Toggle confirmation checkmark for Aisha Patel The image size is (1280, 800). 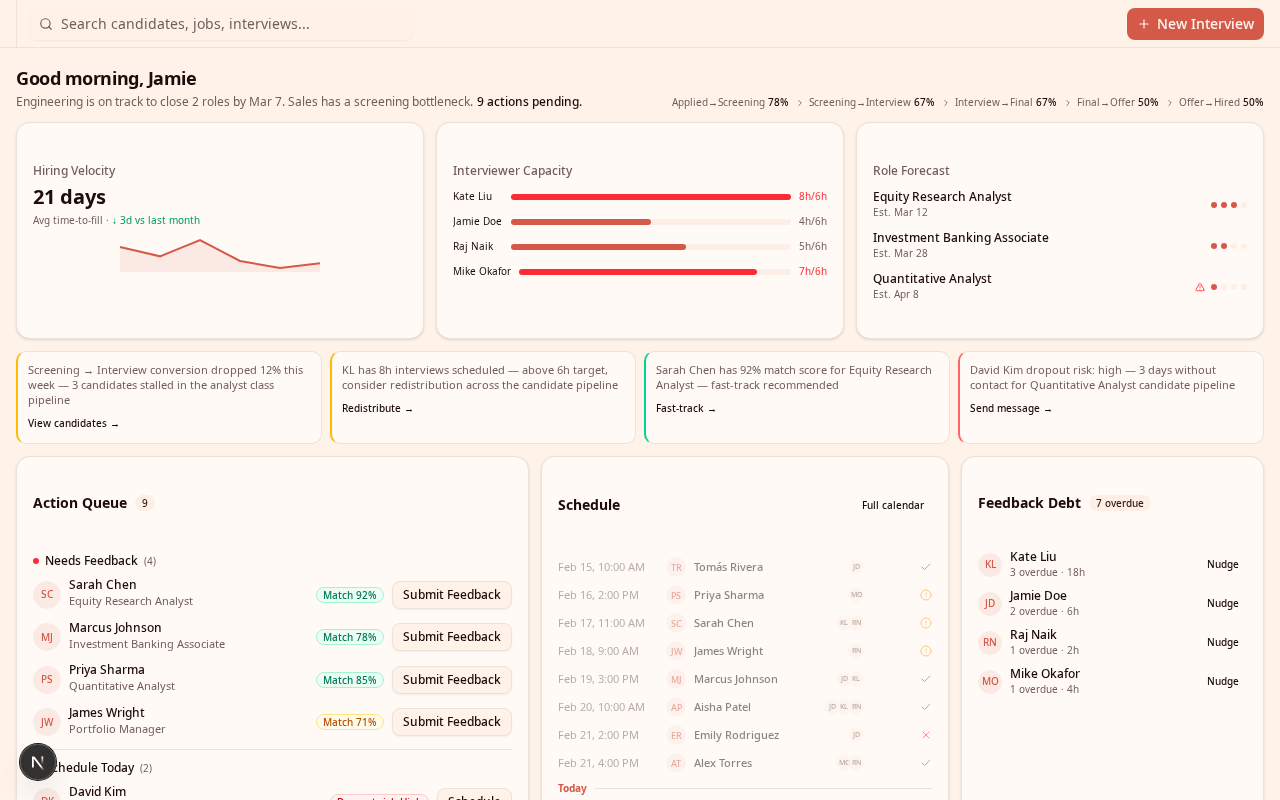click(x=925, y=705)
